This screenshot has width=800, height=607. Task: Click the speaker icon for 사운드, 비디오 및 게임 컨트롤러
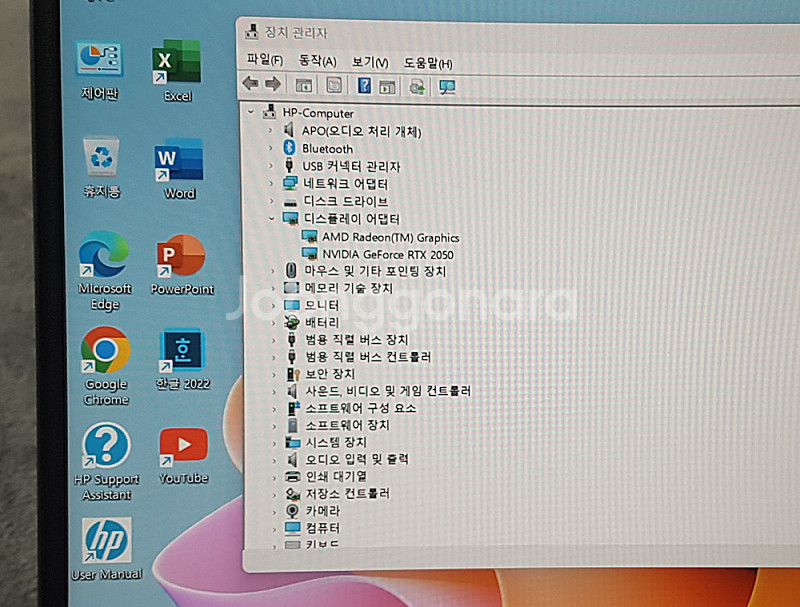point(292,391)
